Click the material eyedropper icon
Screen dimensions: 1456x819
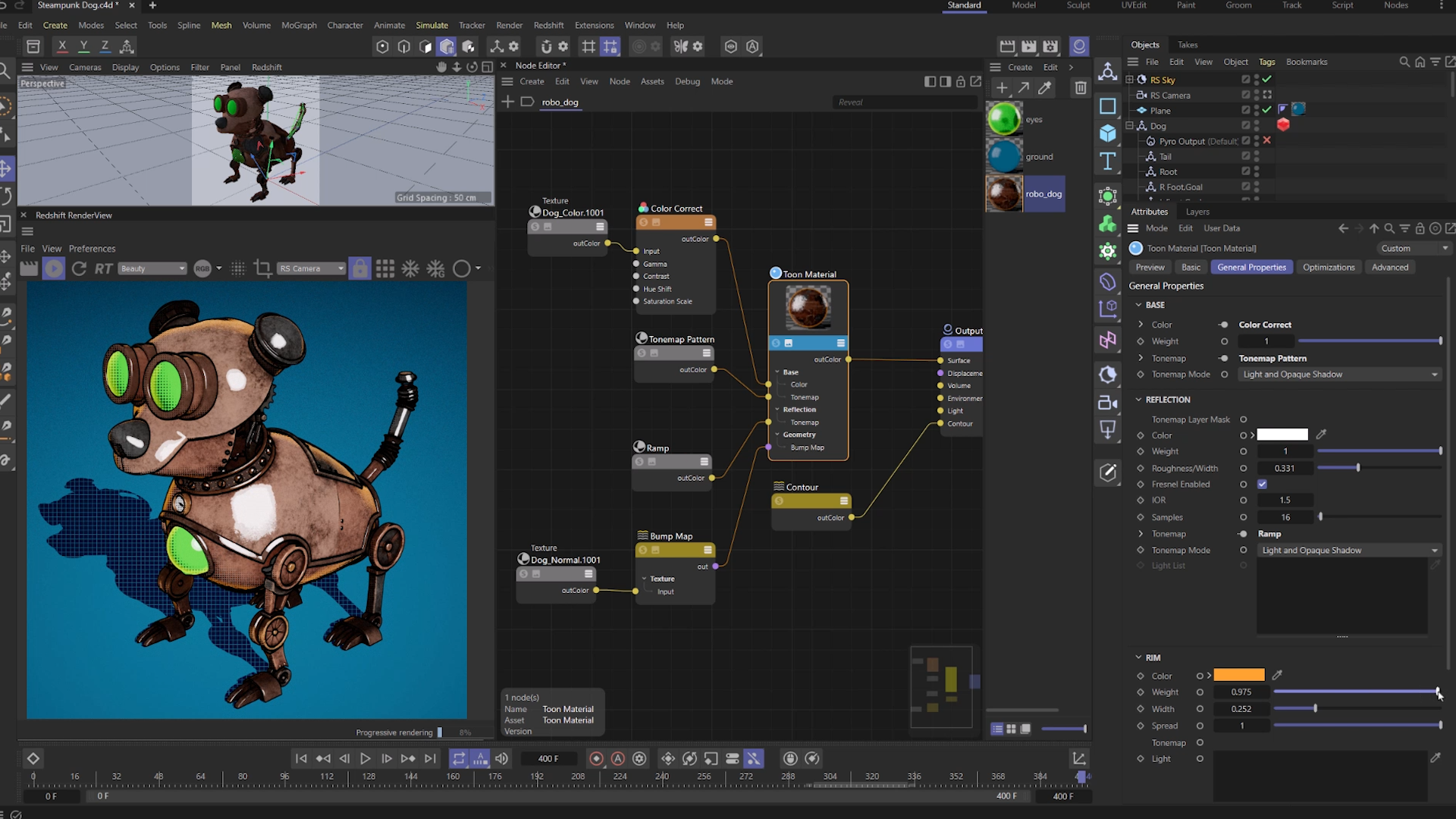pyautogui.click(x=1045, y=88)
